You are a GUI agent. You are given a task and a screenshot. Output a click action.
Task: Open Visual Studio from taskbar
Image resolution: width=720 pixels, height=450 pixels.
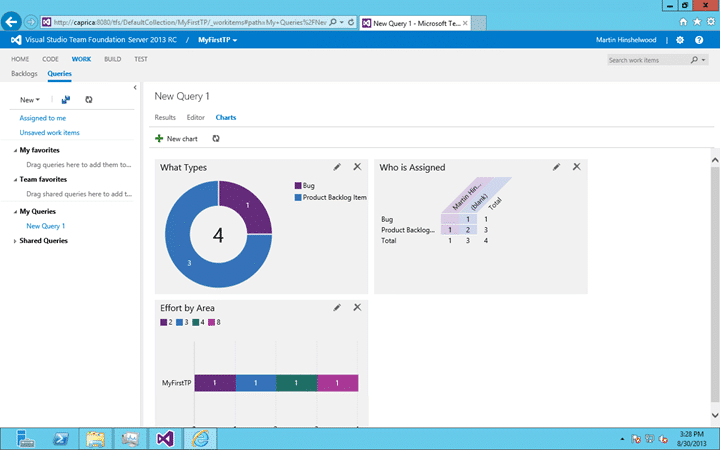pyautogui.click(x=165, y=439)
